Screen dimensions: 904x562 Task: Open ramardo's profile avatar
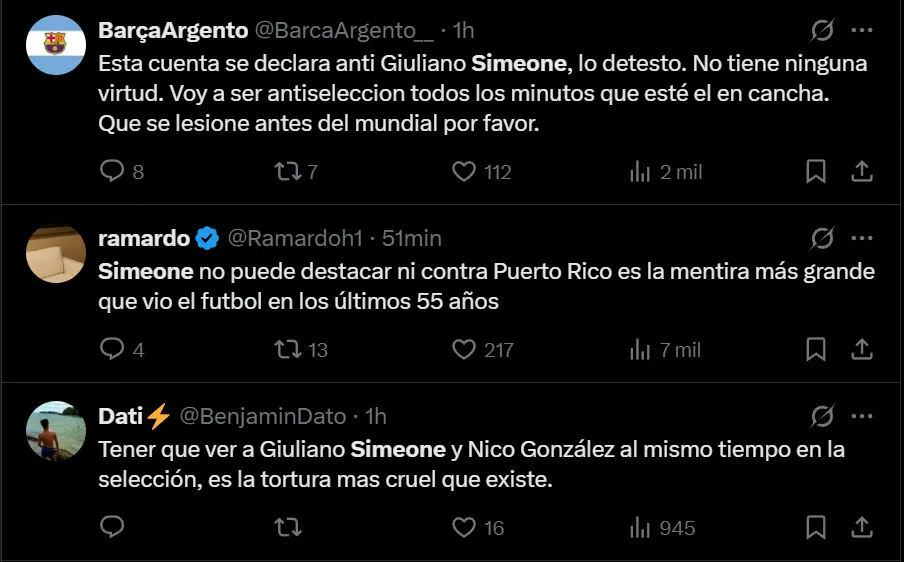(x=55, y=254)
